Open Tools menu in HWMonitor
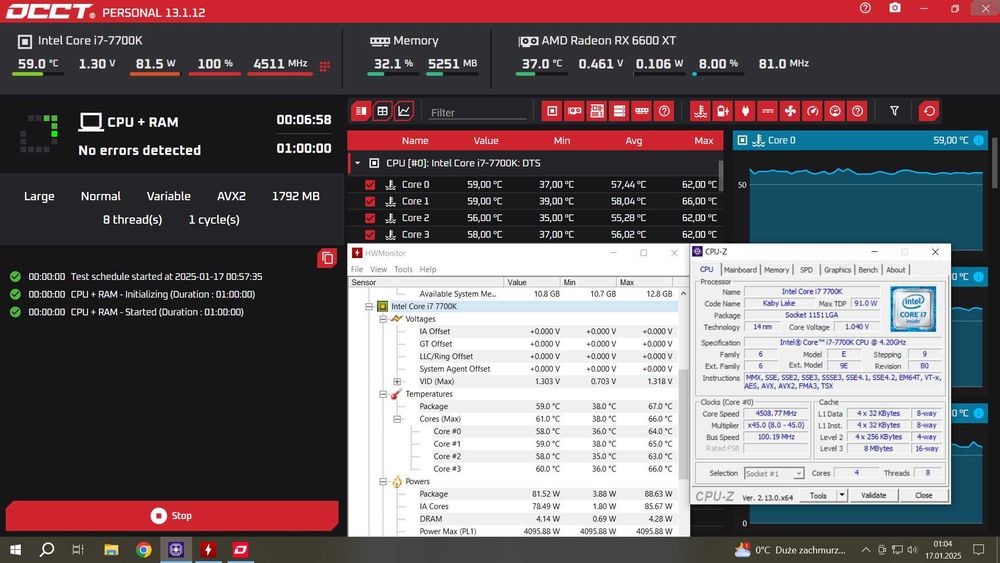This screenshot has width=1000, height=563. pos(403,269)
